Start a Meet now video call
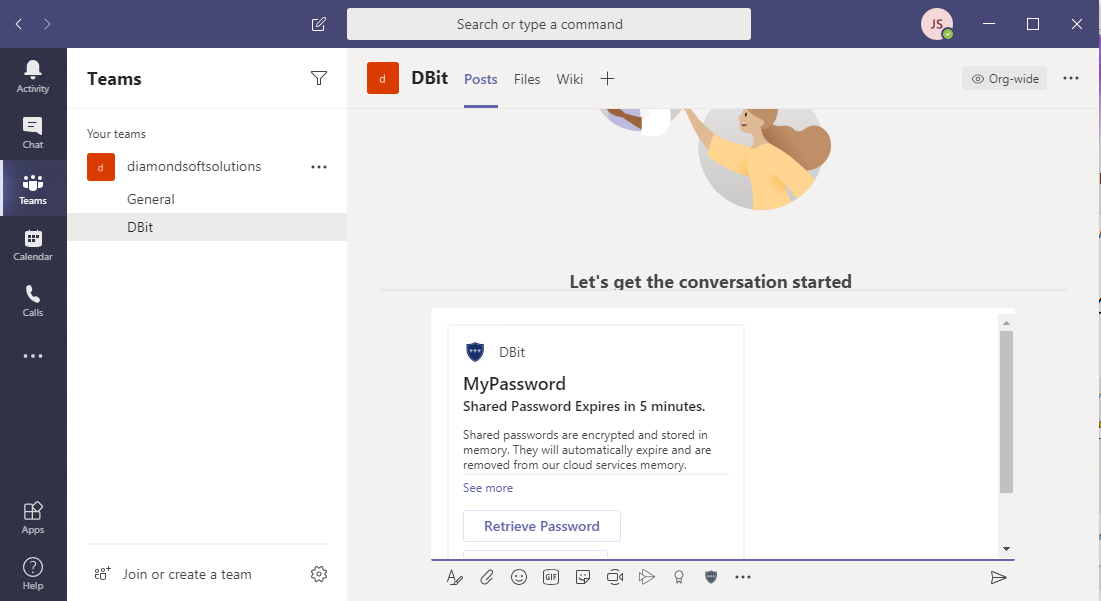The width and height of the screenshot is (1101, 601). coord(615,577)
